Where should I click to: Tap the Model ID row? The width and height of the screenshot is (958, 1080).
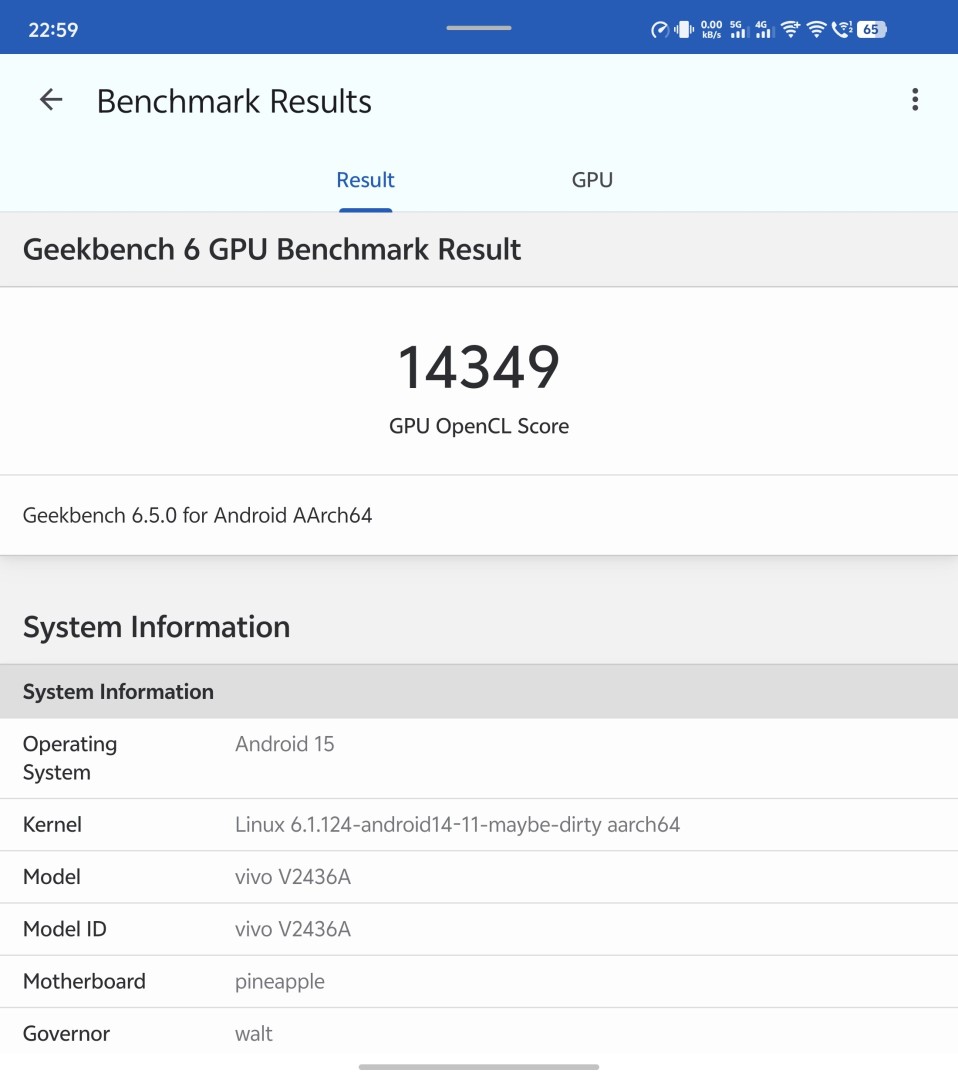(479, 929)
